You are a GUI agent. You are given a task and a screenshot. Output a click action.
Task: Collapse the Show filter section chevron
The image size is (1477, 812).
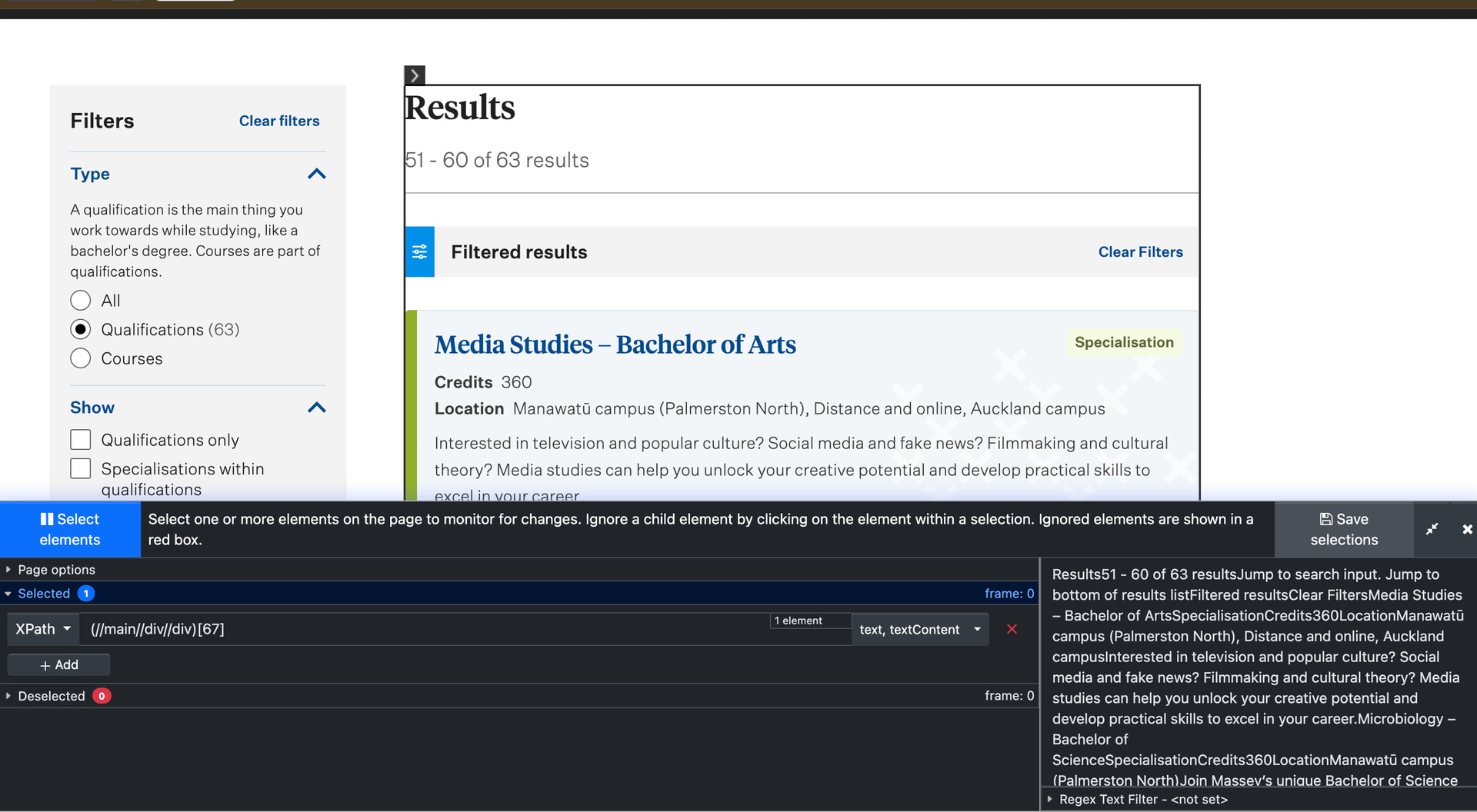316,408
